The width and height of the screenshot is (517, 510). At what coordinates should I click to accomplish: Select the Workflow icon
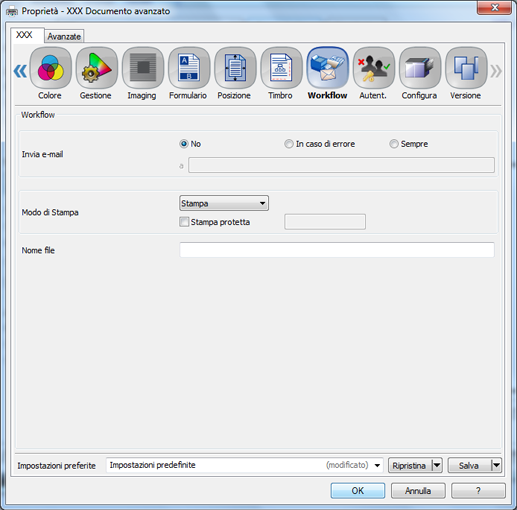(x=328, y=68)
